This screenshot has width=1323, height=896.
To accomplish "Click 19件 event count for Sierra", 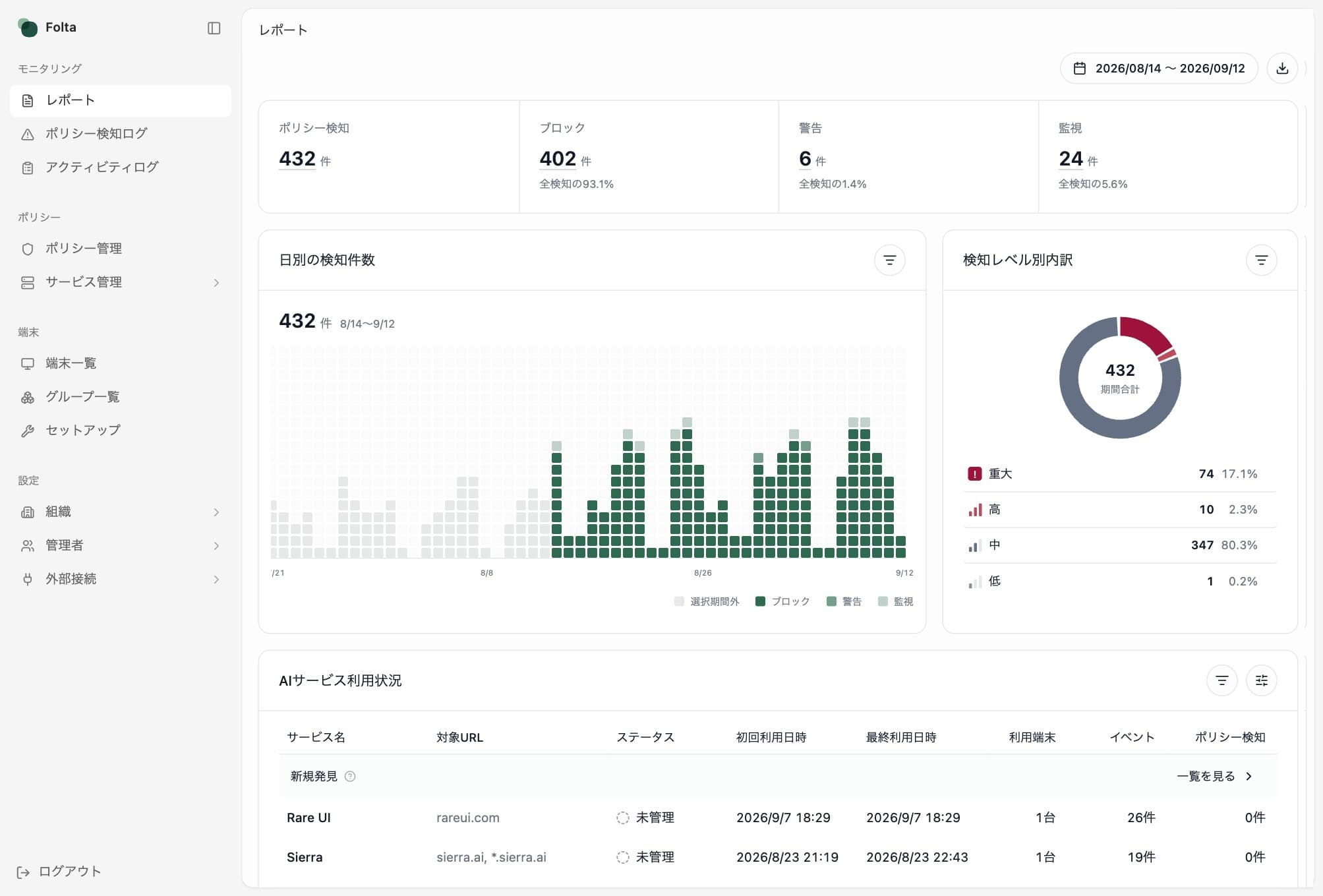I will pos(1141,858).
